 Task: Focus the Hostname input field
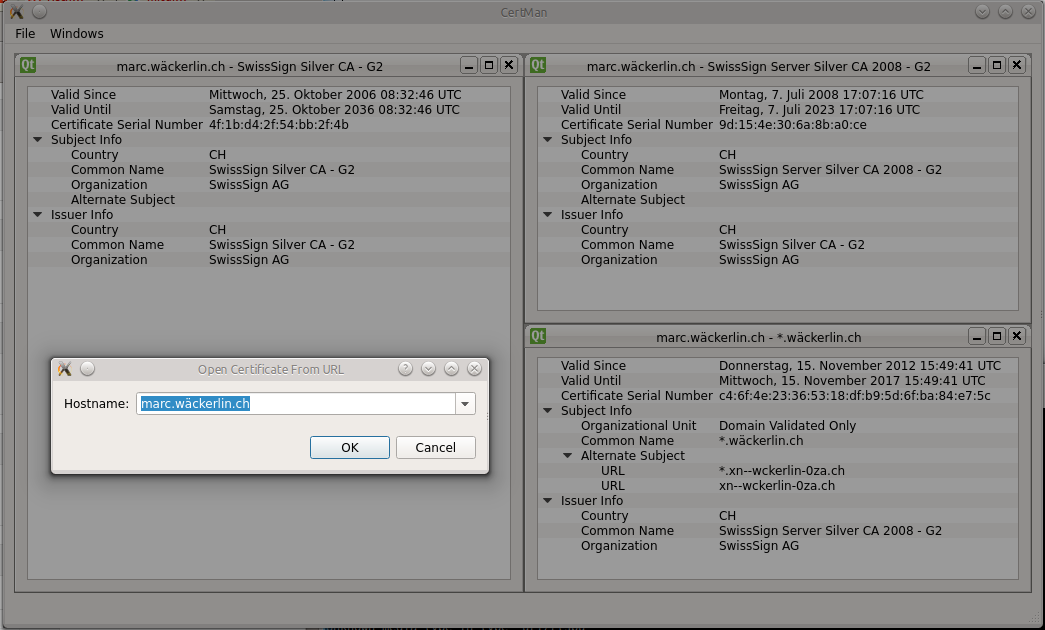tap(296, 403)
